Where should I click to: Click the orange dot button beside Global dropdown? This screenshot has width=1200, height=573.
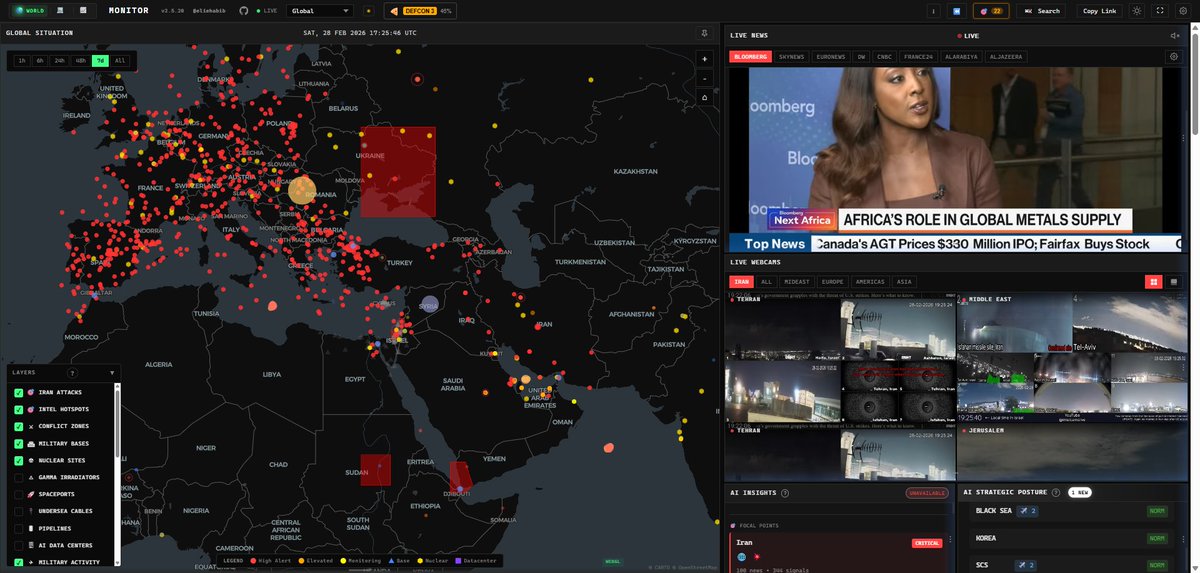[x=368, y=10]
